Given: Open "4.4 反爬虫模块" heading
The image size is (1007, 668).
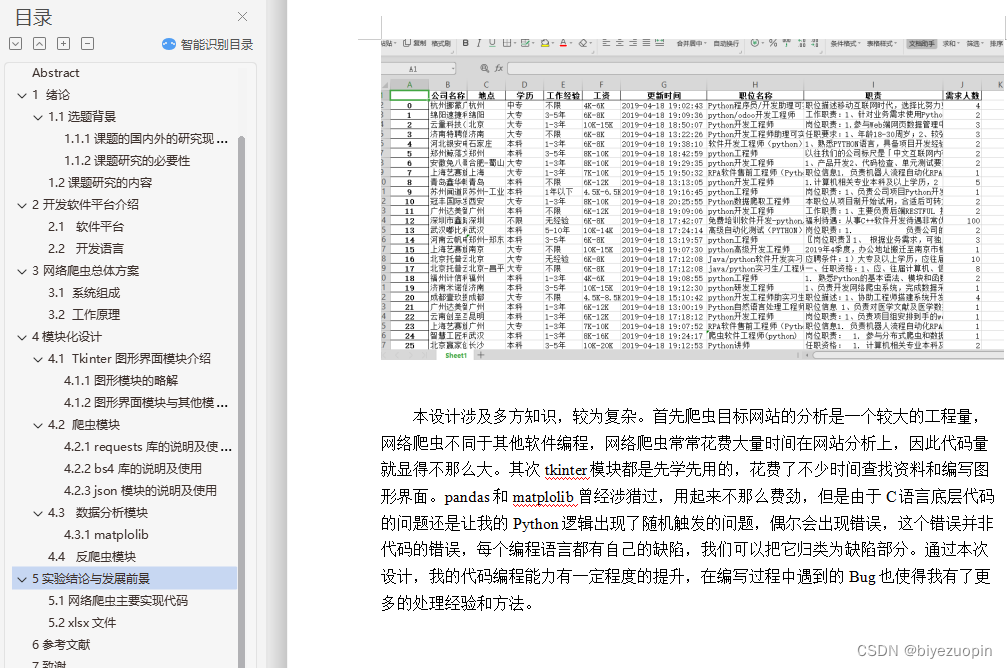Looking at the screenshot, I should (92, 557).
